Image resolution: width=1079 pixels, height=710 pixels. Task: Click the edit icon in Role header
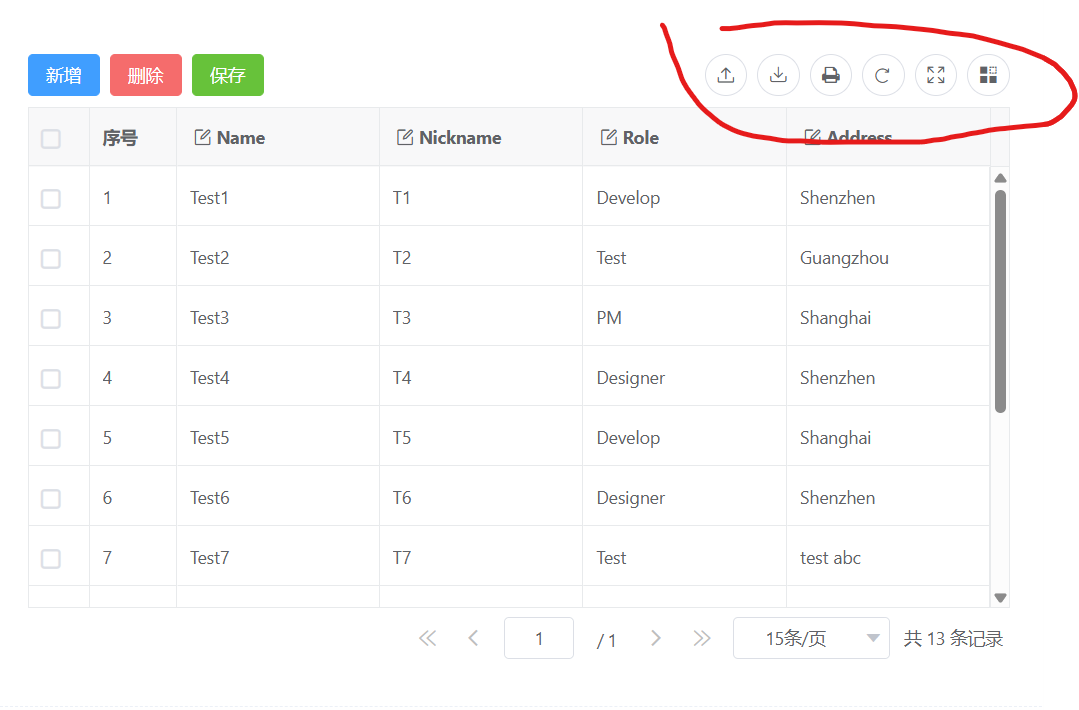click(x=608, y=138)
